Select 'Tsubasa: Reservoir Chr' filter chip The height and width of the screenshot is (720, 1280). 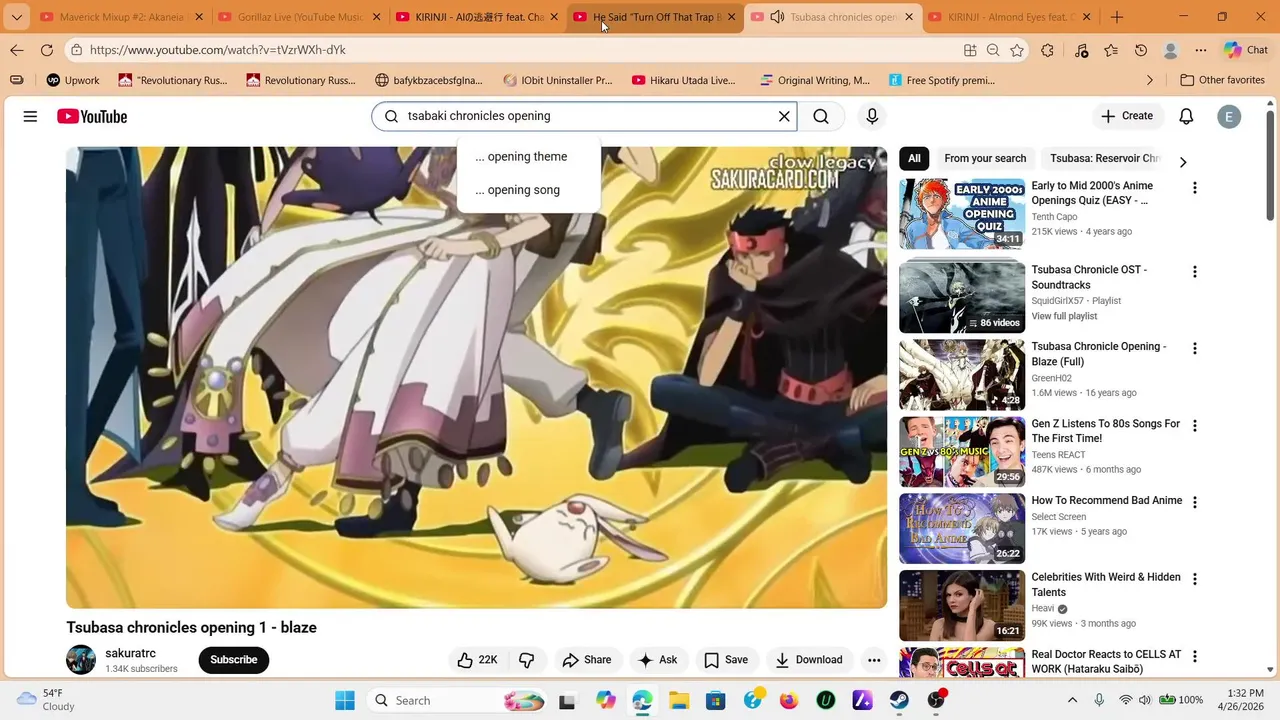tap(1104, 158)
